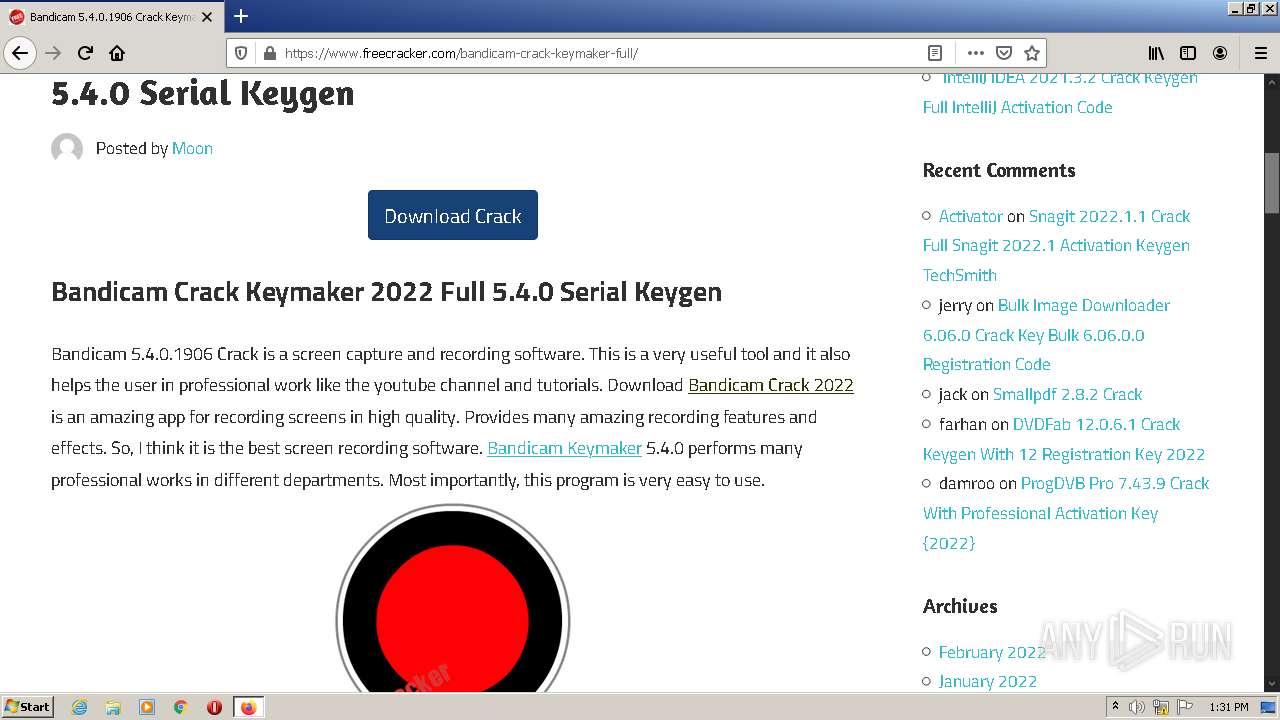Open a new browser tab

pyautogui.click(x=241, y=16)
